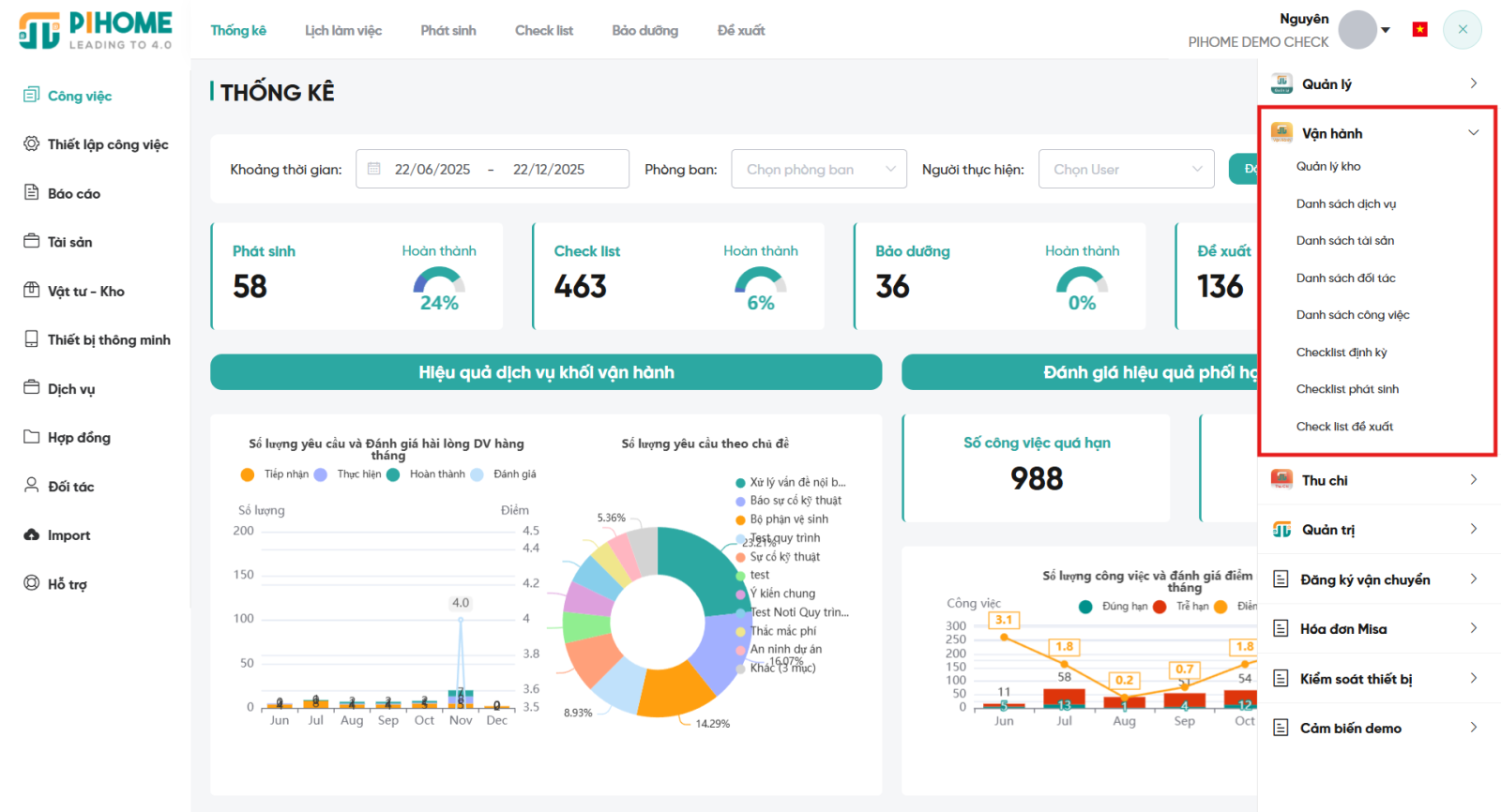Click the date range input field
This screenshot has width=1501, height=812.
[x=492, y=169]
